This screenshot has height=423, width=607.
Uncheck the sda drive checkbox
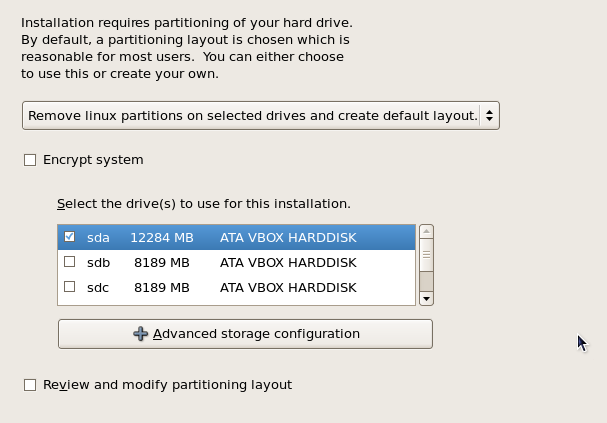coord(69,237)
